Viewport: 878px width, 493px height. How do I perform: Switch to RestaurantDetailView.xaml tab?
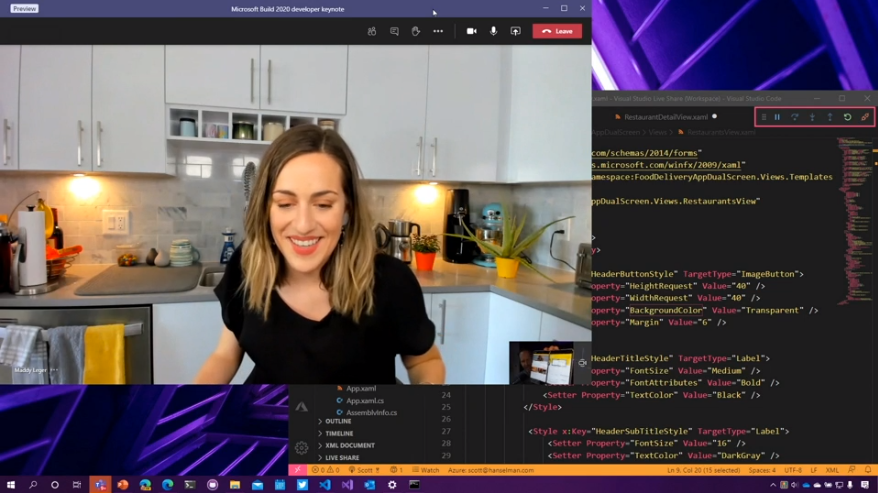[666, 117]
